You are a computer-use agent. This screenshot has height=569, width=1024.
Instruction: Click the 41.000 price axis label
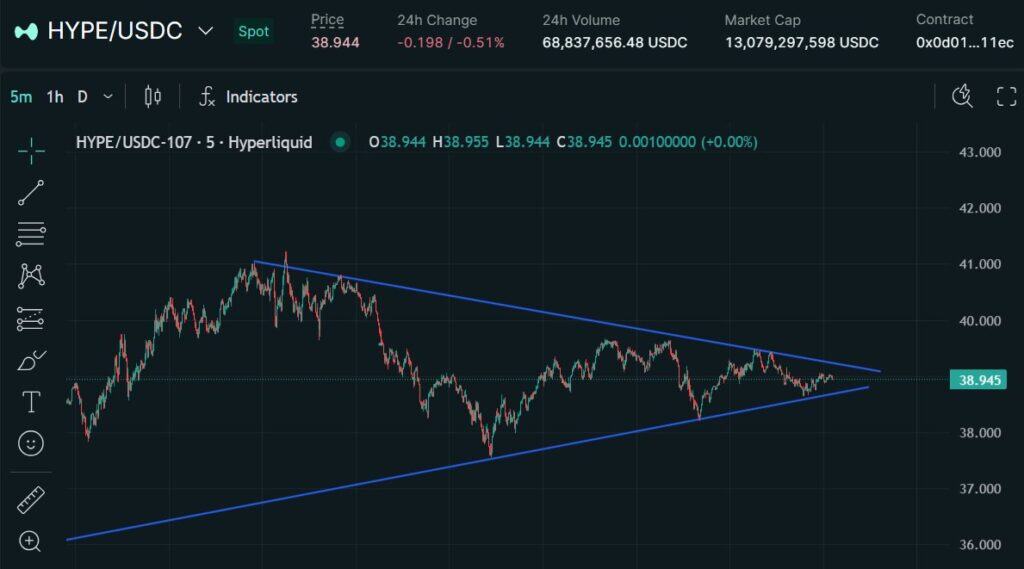tap(980, 264)
